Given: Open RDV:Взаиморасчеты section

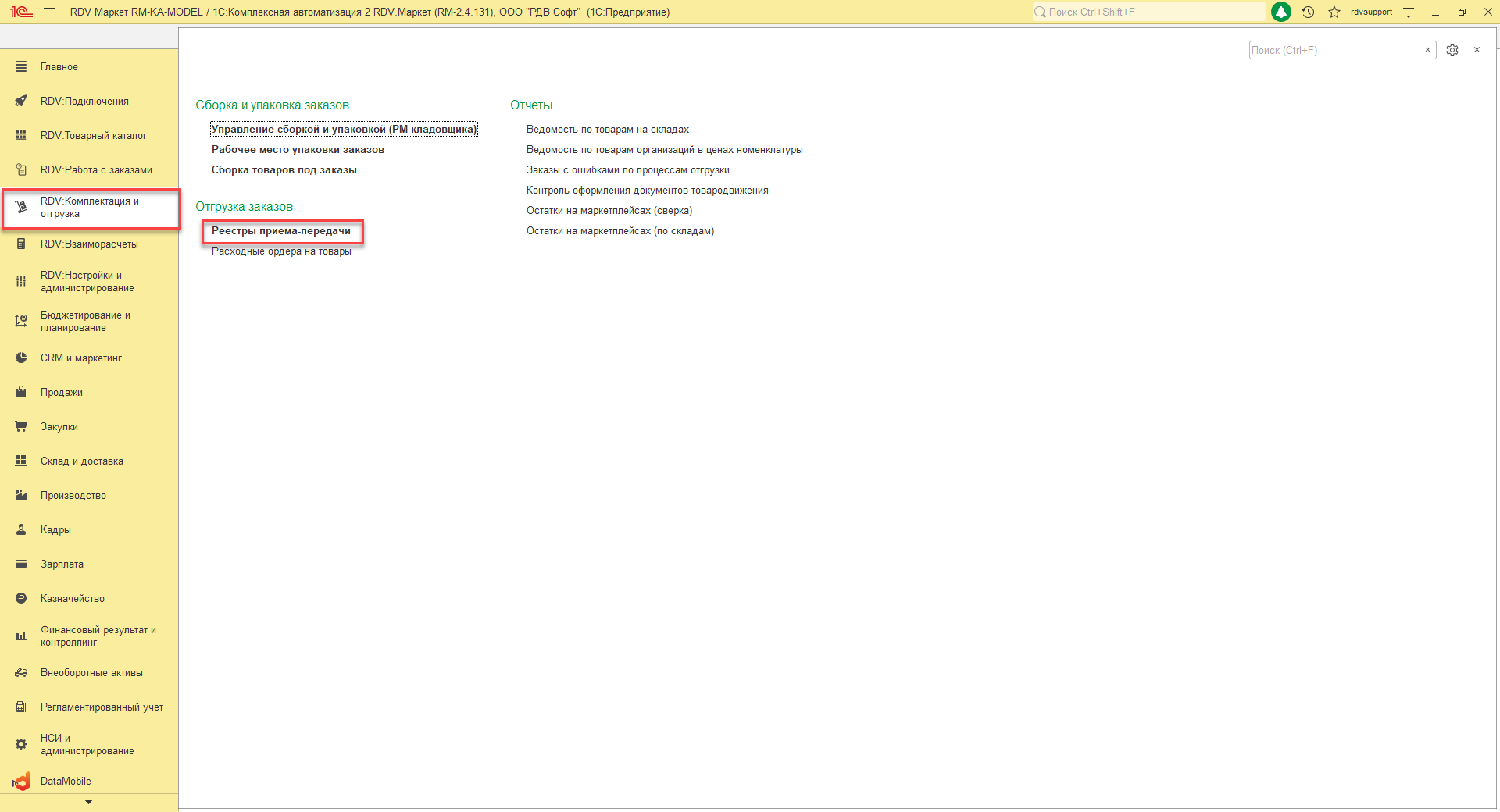Looking at the screenshot, I should (89, 244).
